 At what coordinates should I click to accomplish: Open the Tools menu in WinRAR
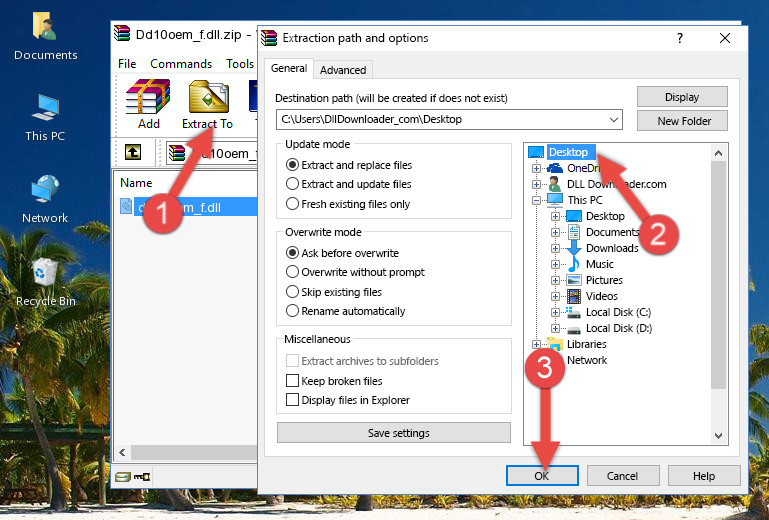(x=240, y=64)
